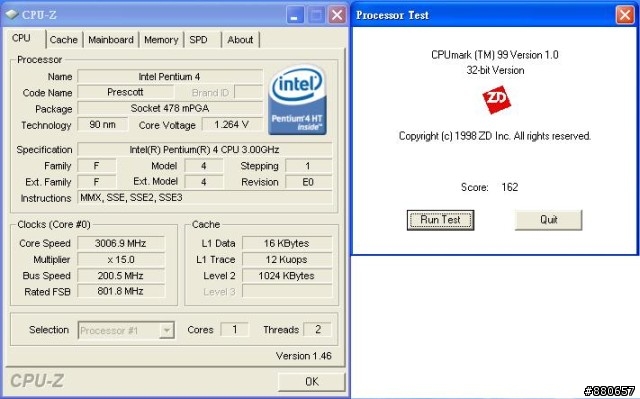Image resolution: width=640 pixels, height=399 pixels.
Task: Close the Processor Test window
Action: pos(625,16)
